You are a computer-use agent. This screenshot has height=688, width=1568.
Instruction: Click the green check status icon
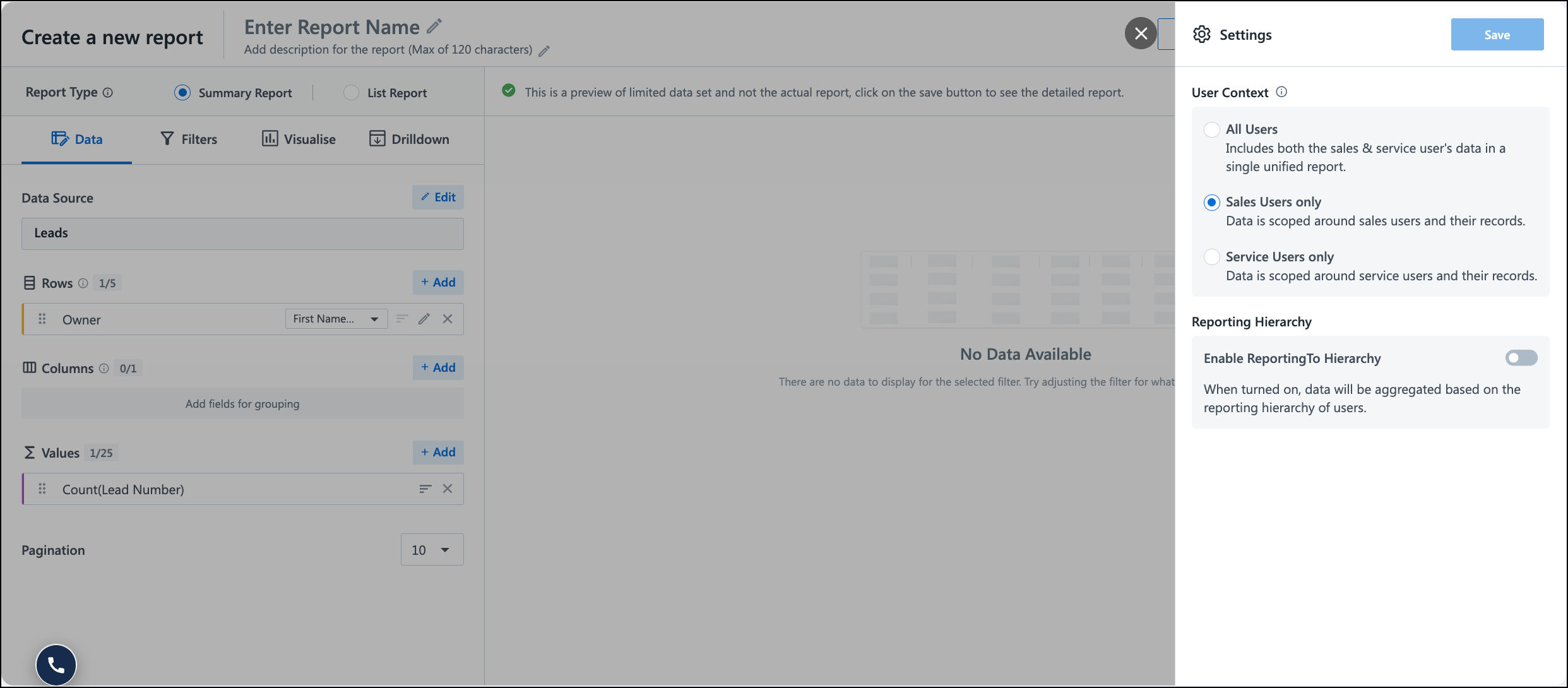pyautogui.click(x=509, y=91)
